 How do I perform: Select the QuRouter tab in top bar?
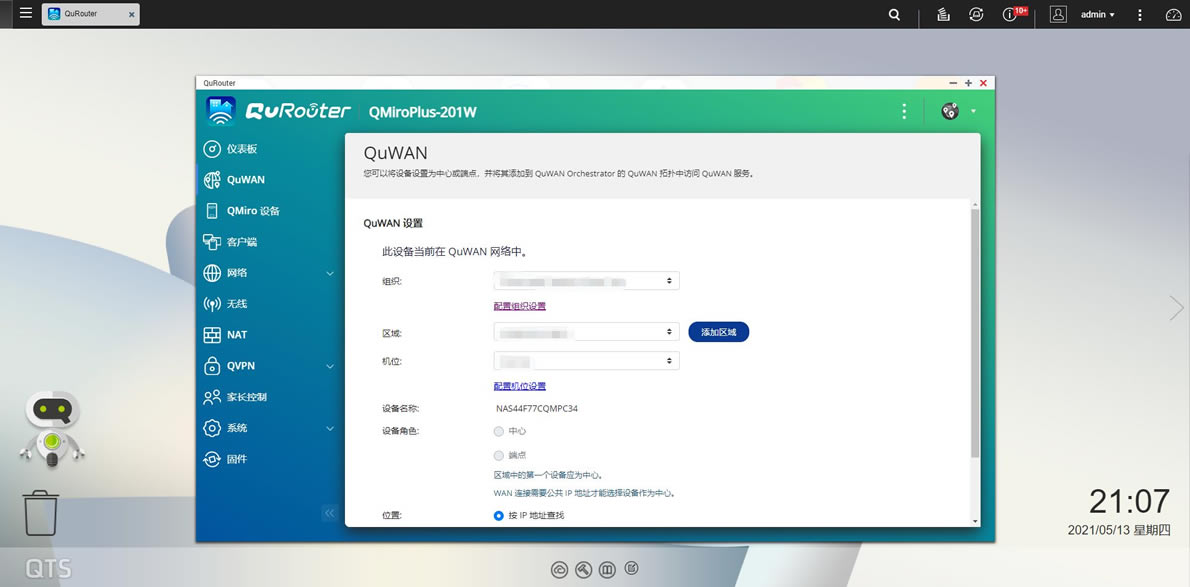(x=90, y=14)
